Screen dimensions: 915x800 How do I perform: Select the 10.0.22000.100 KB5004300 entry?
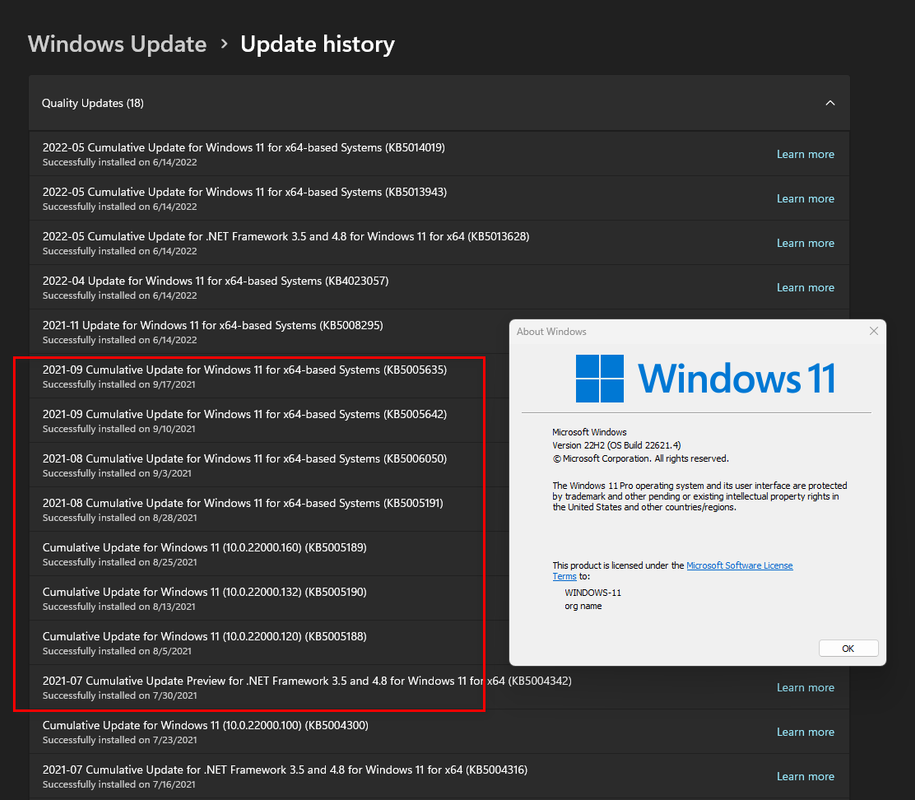[439, 732]
